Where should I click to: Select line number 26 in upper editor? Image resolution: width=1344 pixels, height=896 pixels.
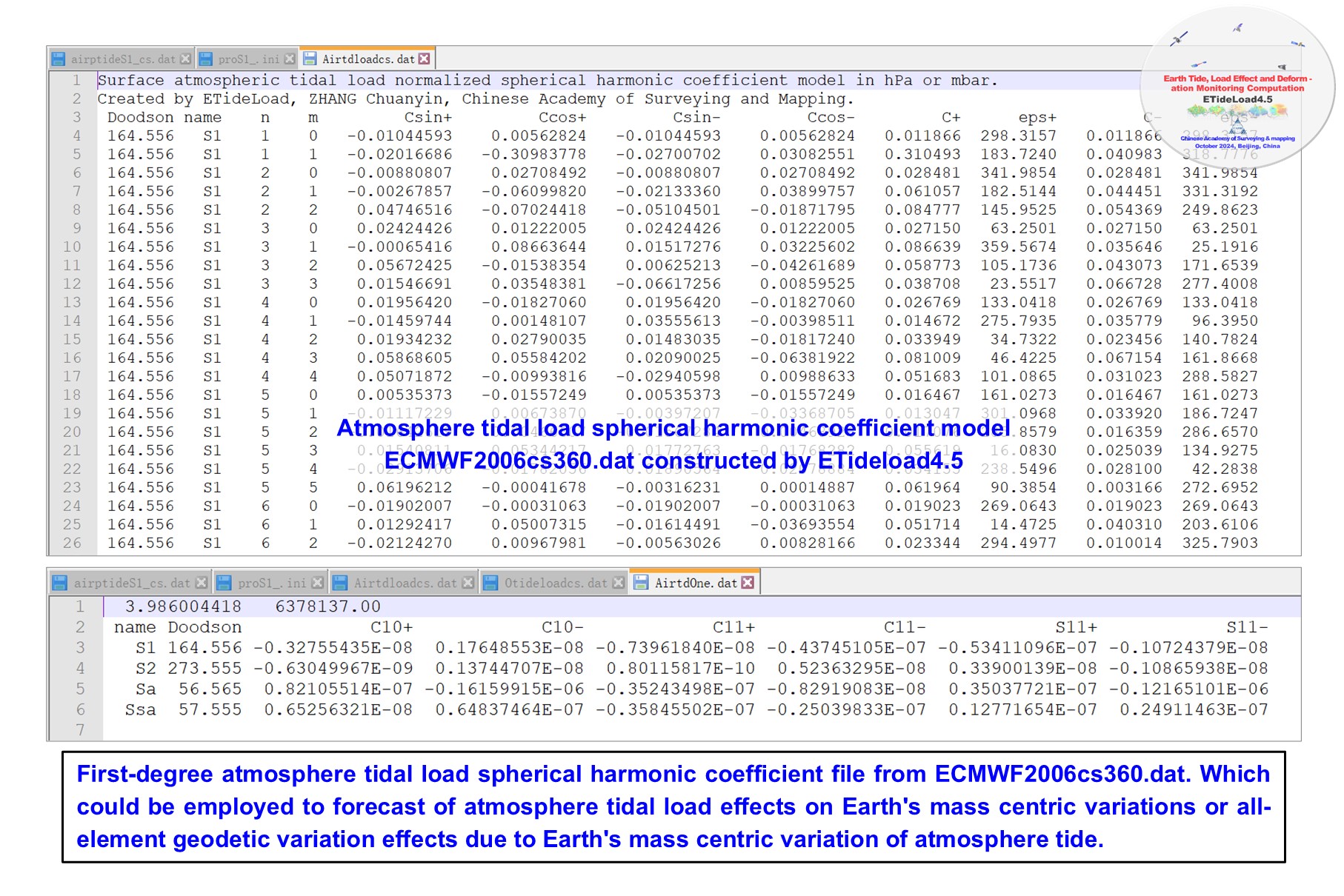coord(72,543)
